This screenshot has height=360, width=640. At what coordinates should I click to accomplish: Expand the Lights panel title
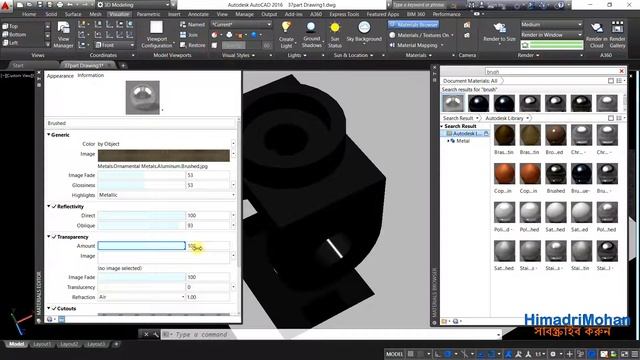pyautogui.click(x=296, y=55)
